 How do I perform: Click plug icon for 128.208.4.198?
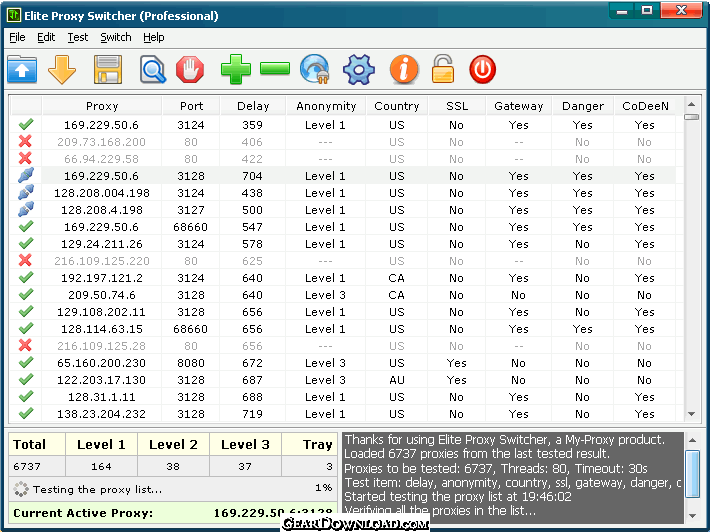(x=26, y=209)
